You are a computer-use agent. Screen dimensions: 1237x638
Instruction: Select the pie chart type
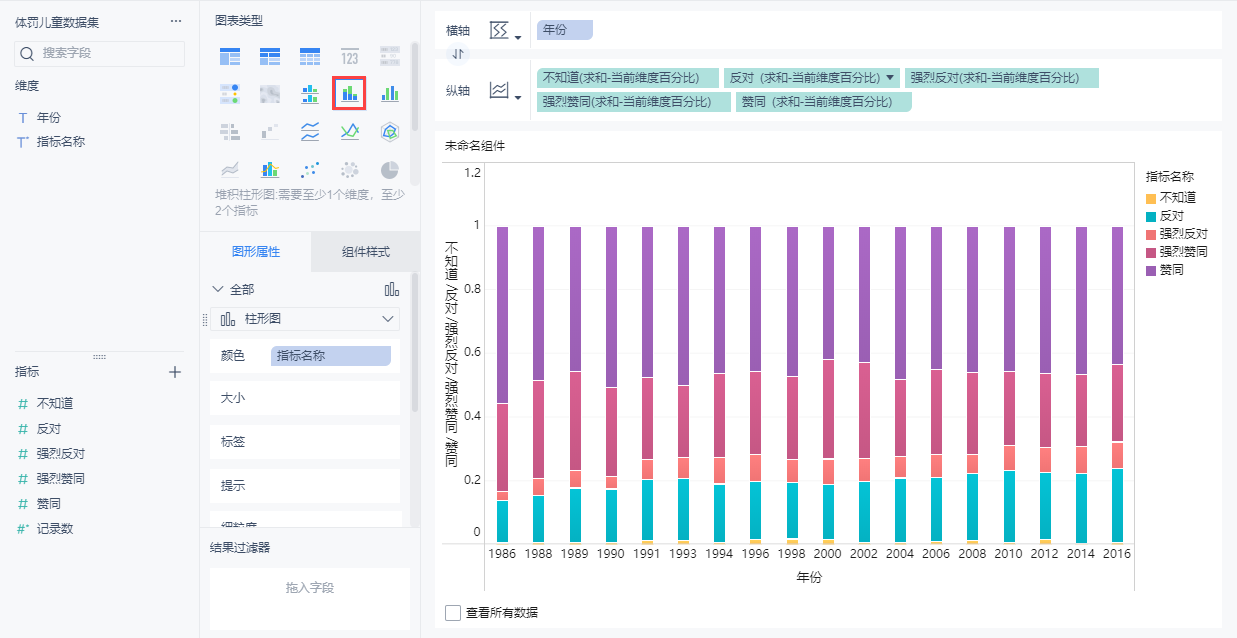pyautogui.click(x=389, y=169)
